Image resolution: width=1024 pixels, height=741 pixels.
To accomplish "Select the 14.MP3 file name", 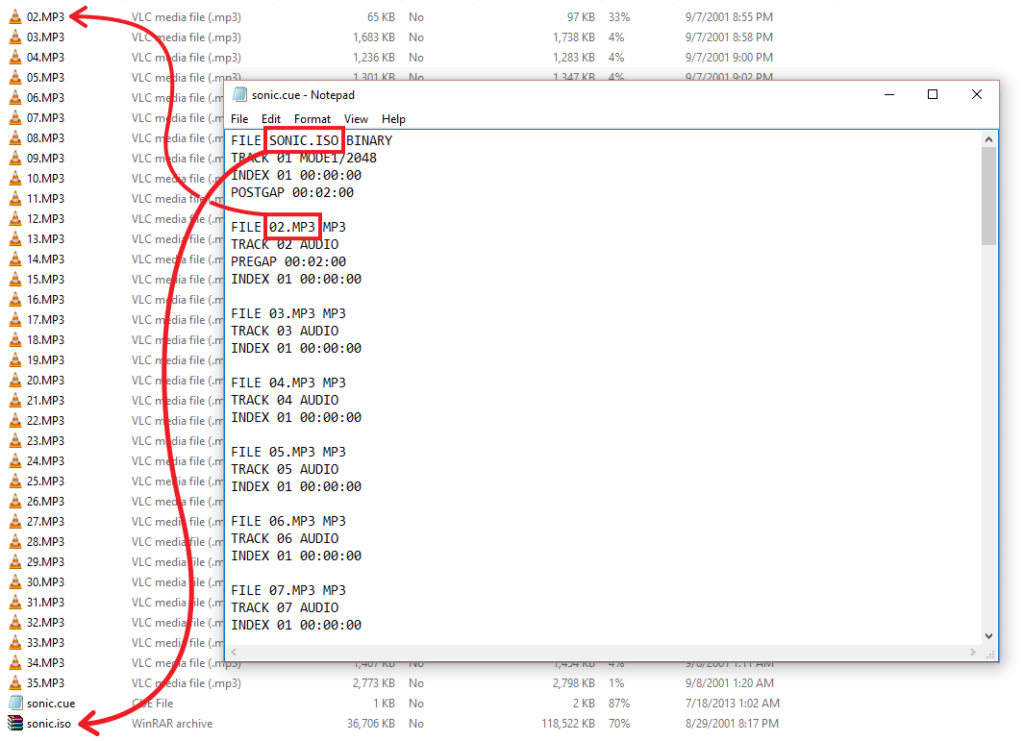I will coord(46,259).
